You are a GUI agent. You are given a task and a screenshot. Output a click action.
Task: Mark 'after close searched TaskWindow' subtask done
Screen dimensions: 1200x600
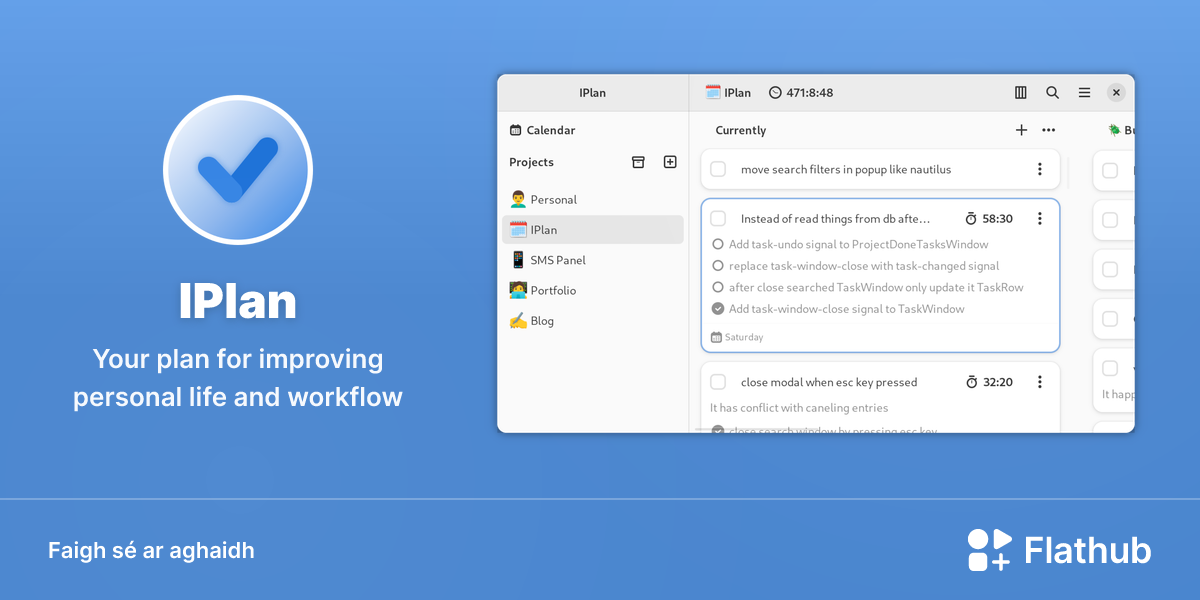[718, 287]
